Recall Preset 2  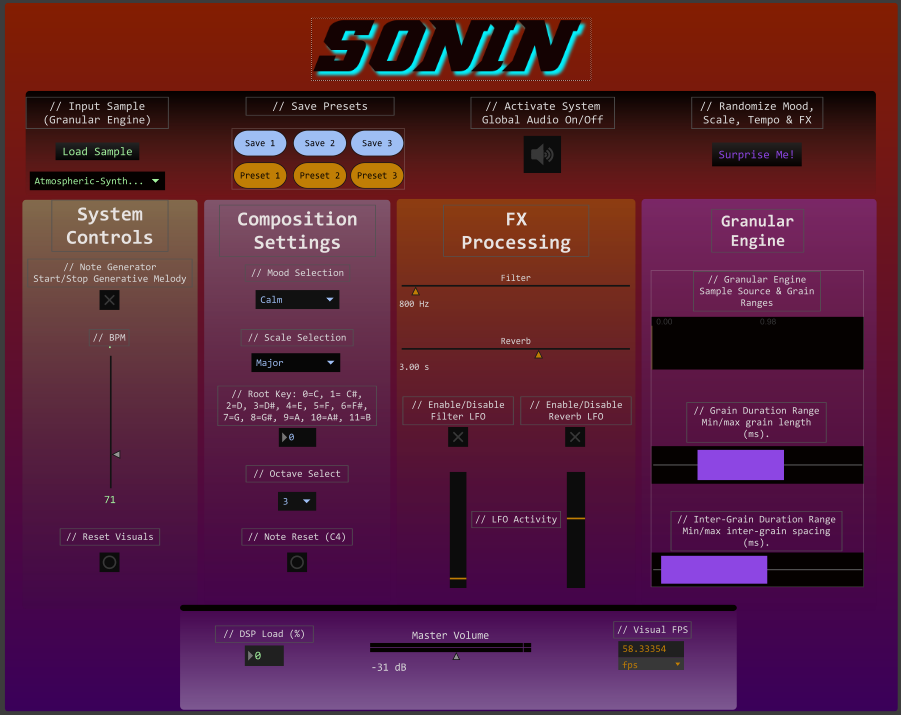(319, 175)
